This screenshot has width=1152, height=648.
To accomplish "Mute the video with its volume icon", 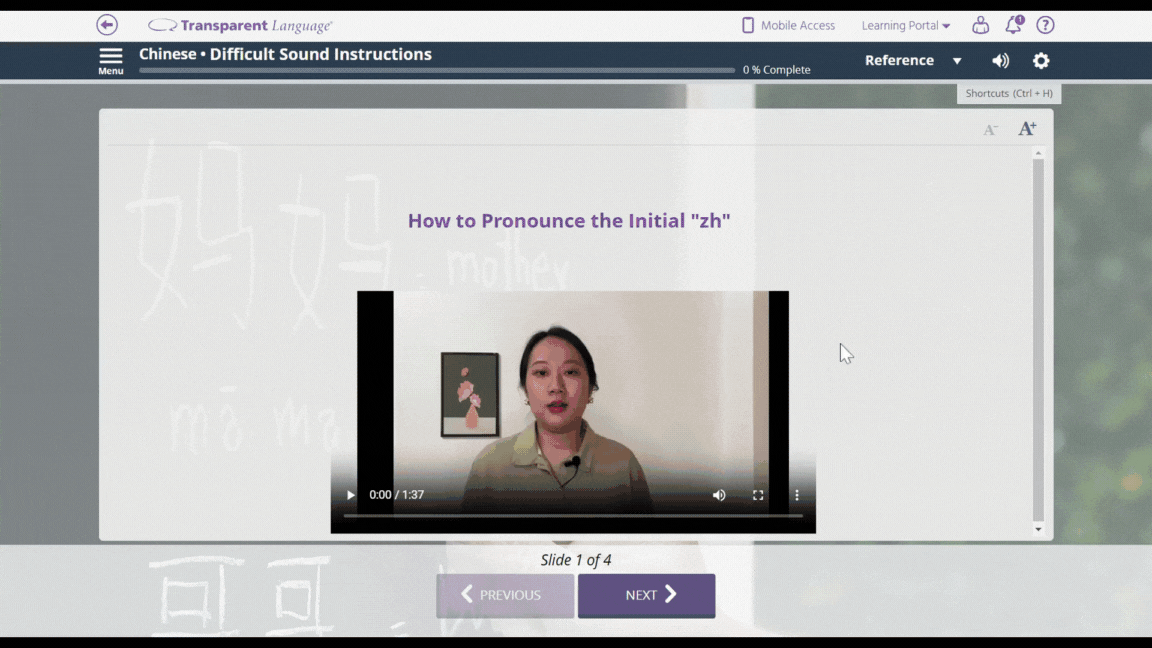I will pyautogui.click(x=719, y=495).
